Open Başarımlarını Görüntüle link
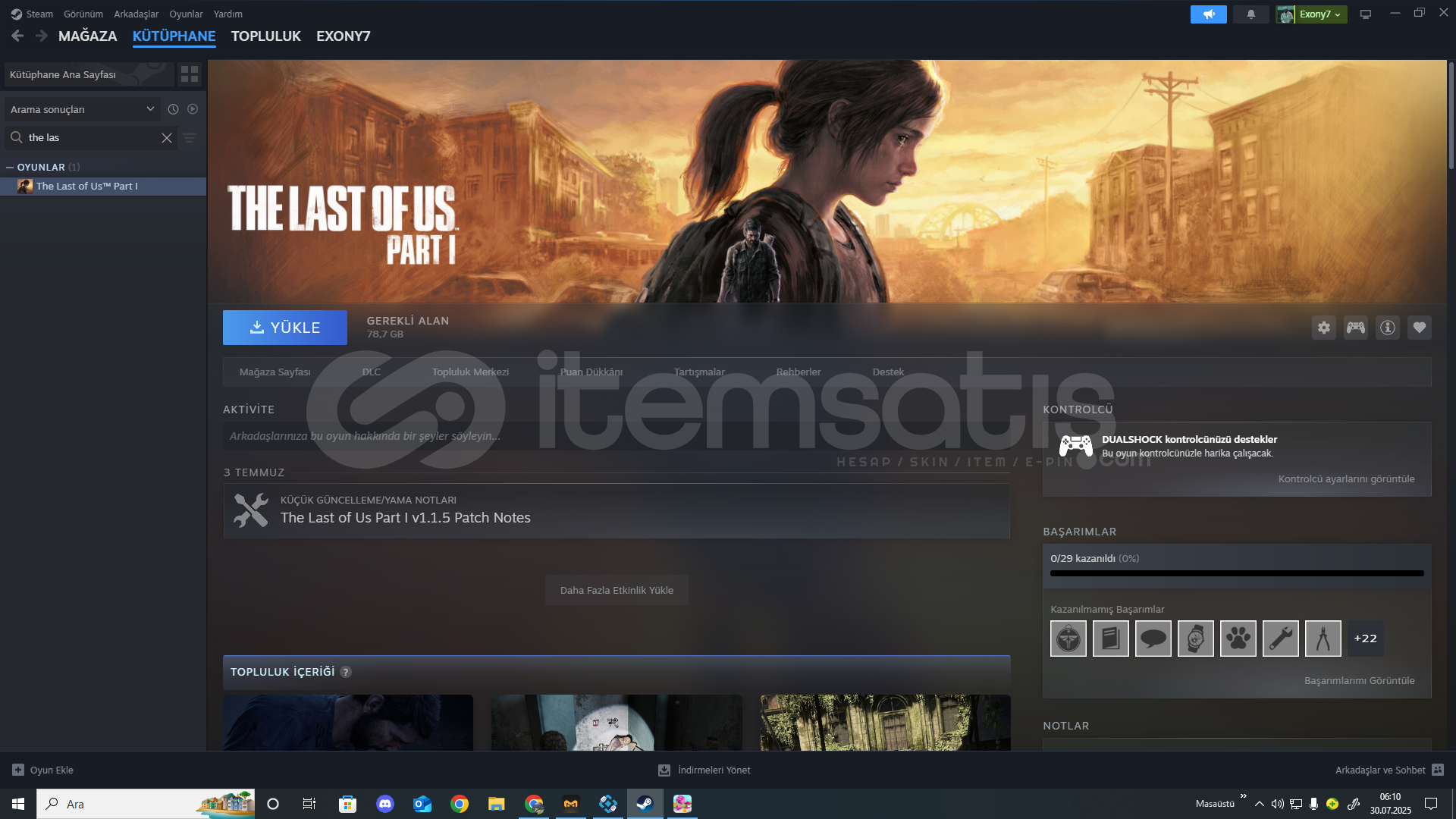 pyautogui.click(x=1360, y=681)
